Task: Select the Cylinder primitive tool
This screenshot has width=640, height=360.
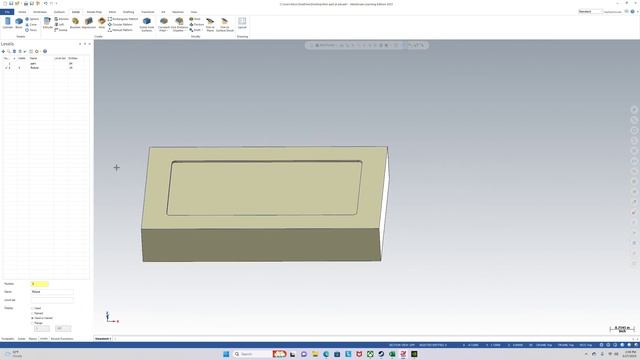Action: click(8, 23)
